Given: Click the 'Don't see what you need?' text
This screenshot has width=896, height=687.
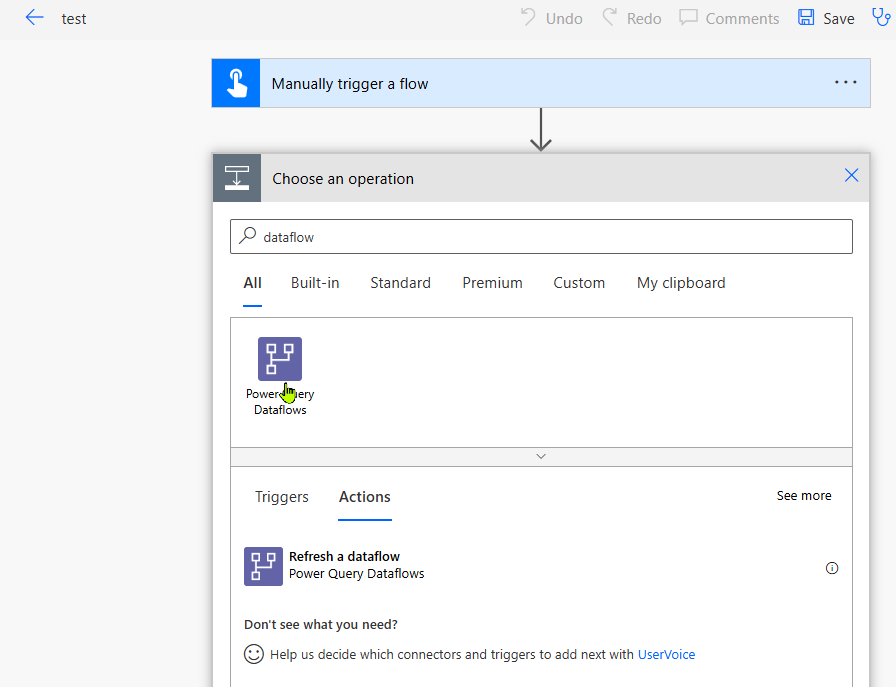Looking at the screenshot, I should click(x=321, y=625).
